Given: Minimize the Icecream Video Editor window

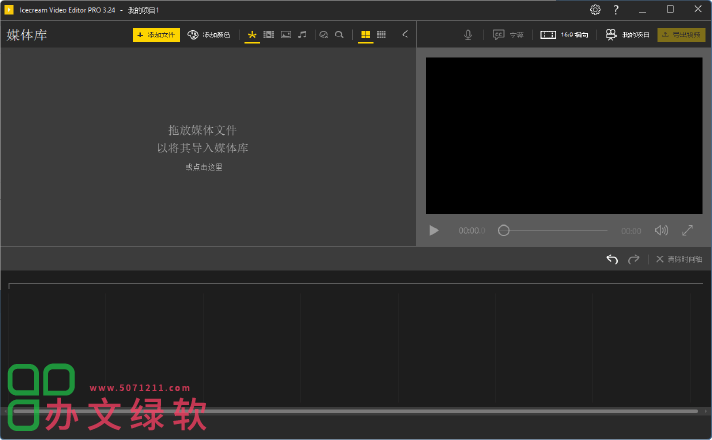Looking at the screenshot, I should 642,10.
